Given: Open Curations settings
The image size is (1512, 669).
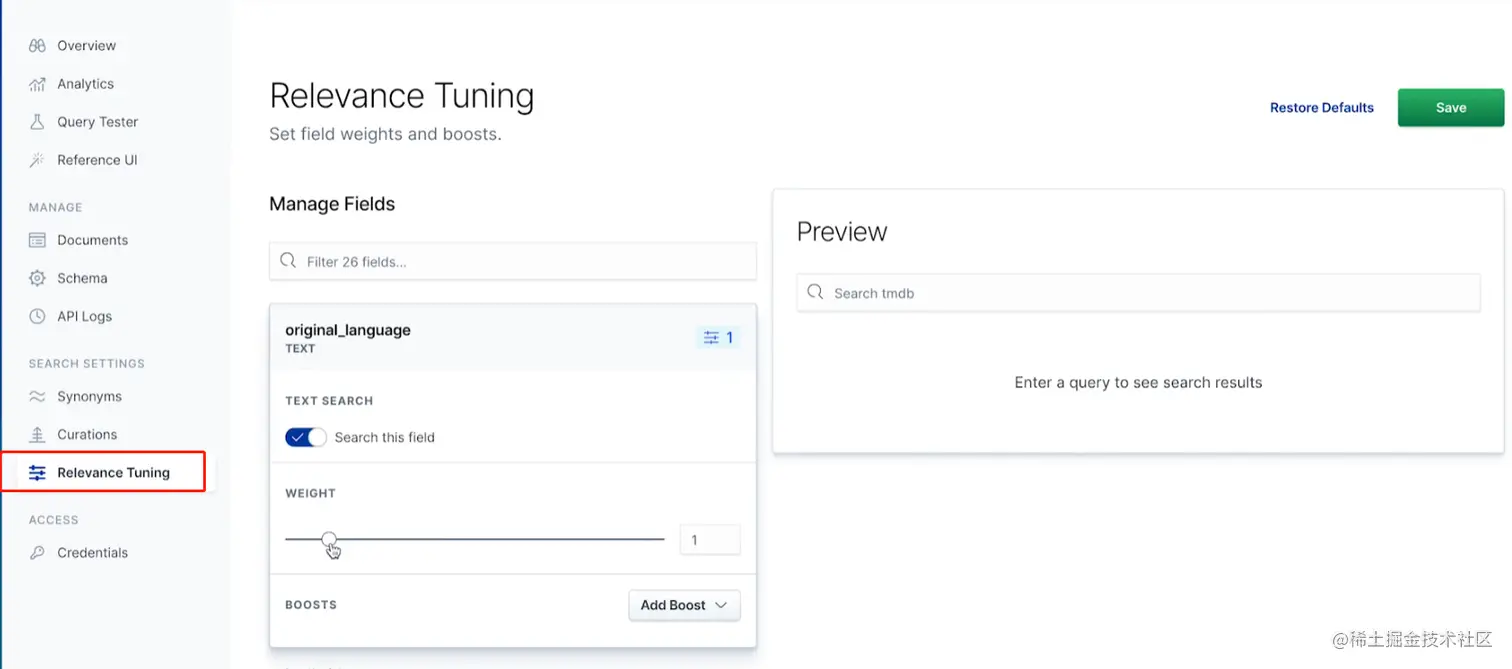Looking at the screenshot, I should [x=87, y=434].
